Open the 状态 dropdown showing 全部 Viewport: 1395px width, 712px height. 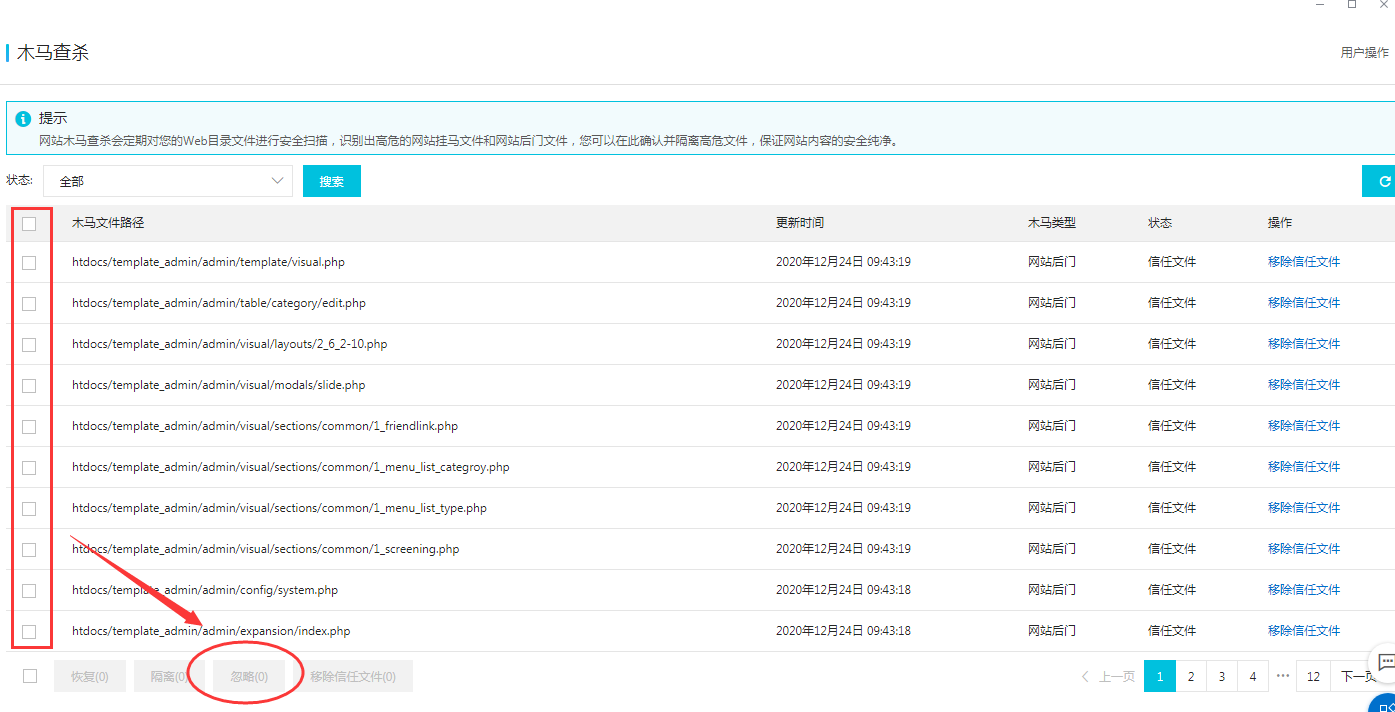point(167,181)
